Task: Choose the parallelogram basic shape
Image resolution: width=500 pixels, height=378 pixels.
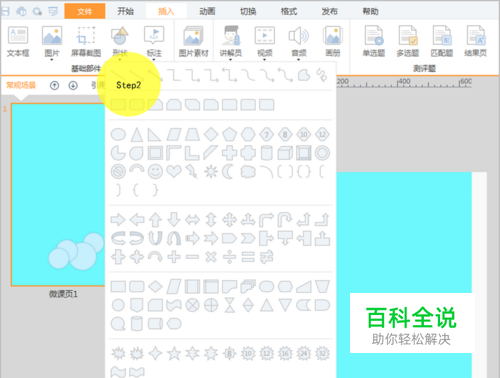Action: point(174,134)
